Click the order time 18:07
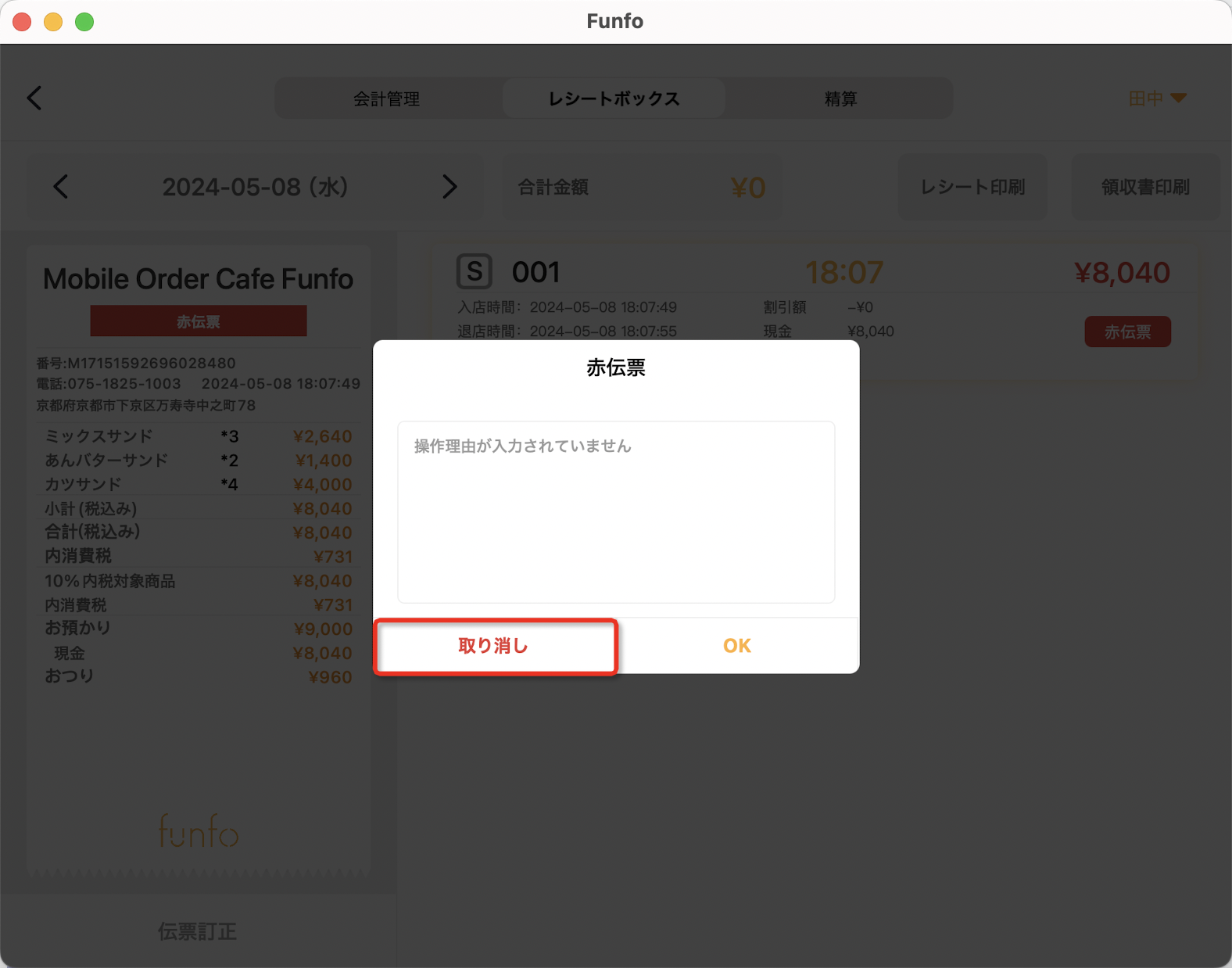The image size is (1232, 968). [x=844, y=272]
